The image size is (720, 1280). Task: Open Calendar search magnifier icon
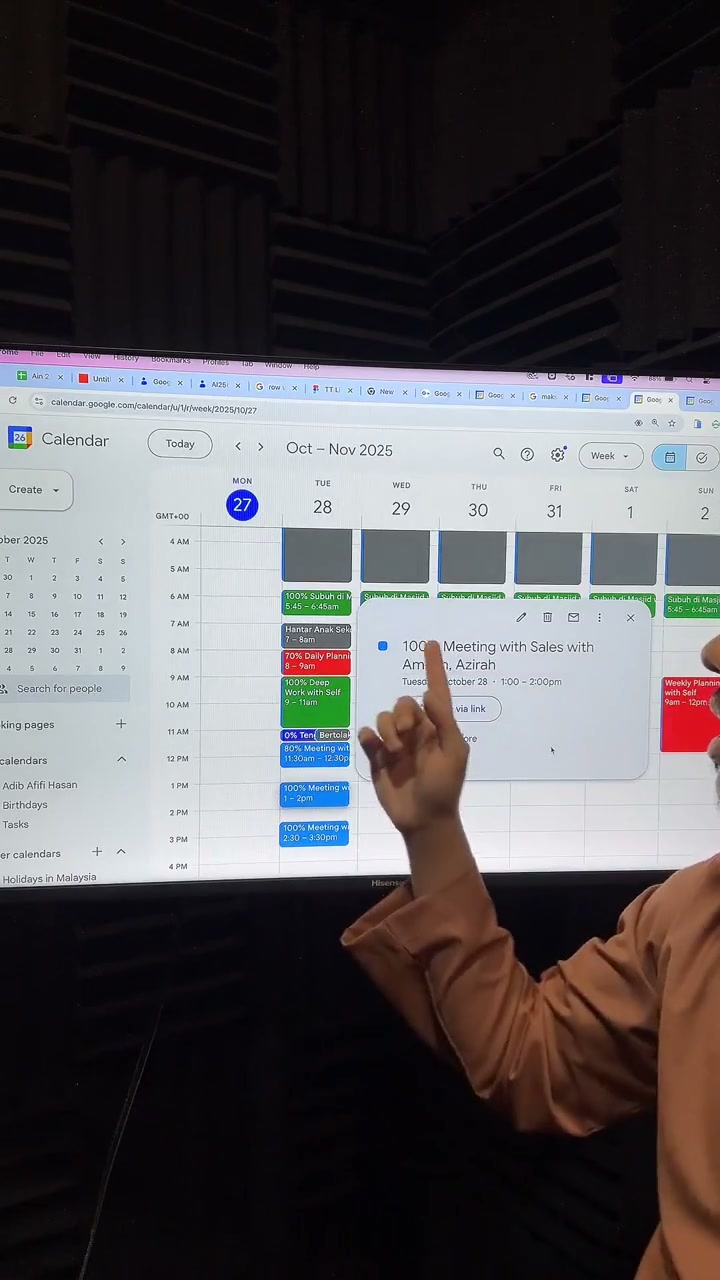[x=498, y=454]
